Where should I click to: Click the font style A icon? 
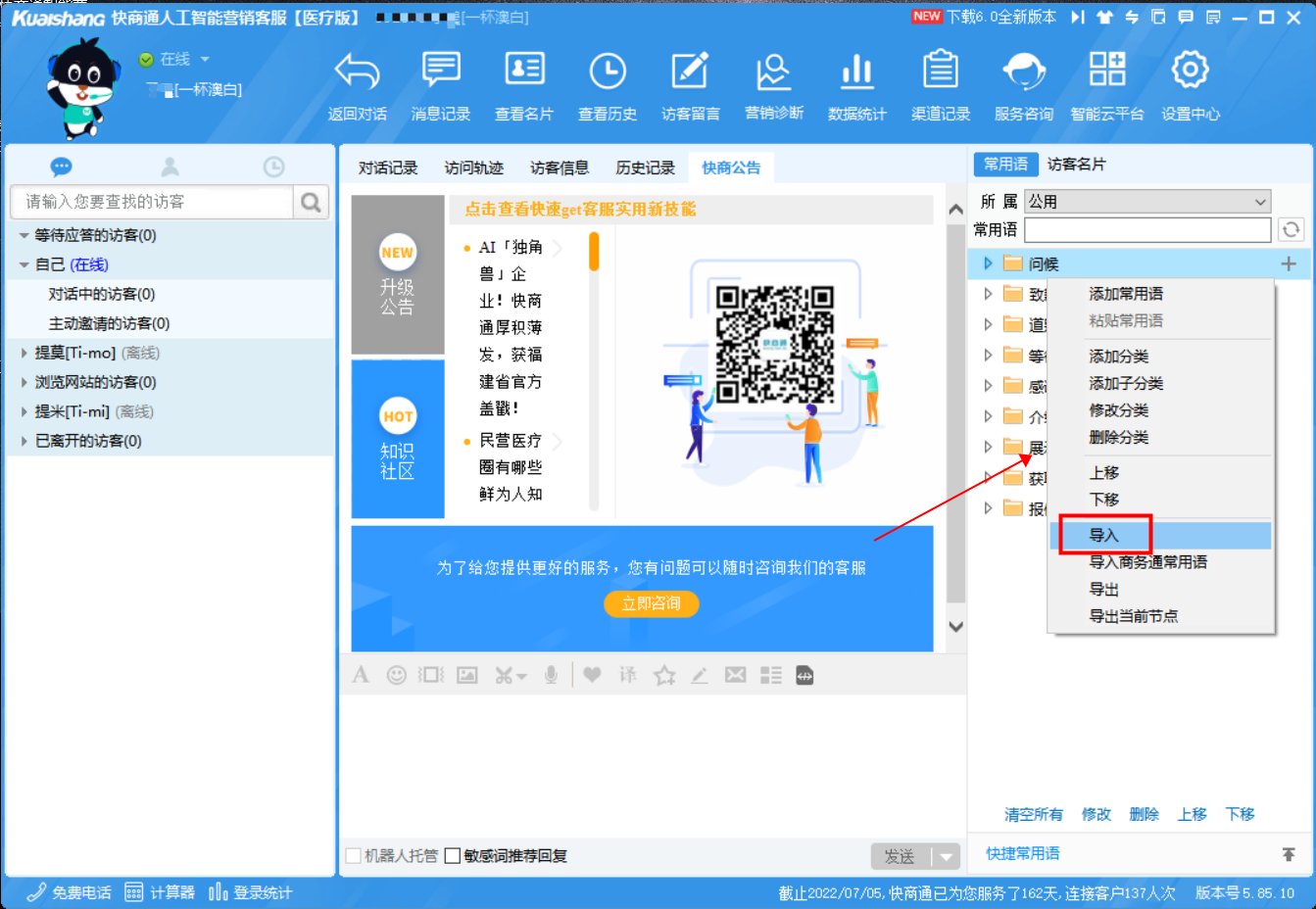361,675
